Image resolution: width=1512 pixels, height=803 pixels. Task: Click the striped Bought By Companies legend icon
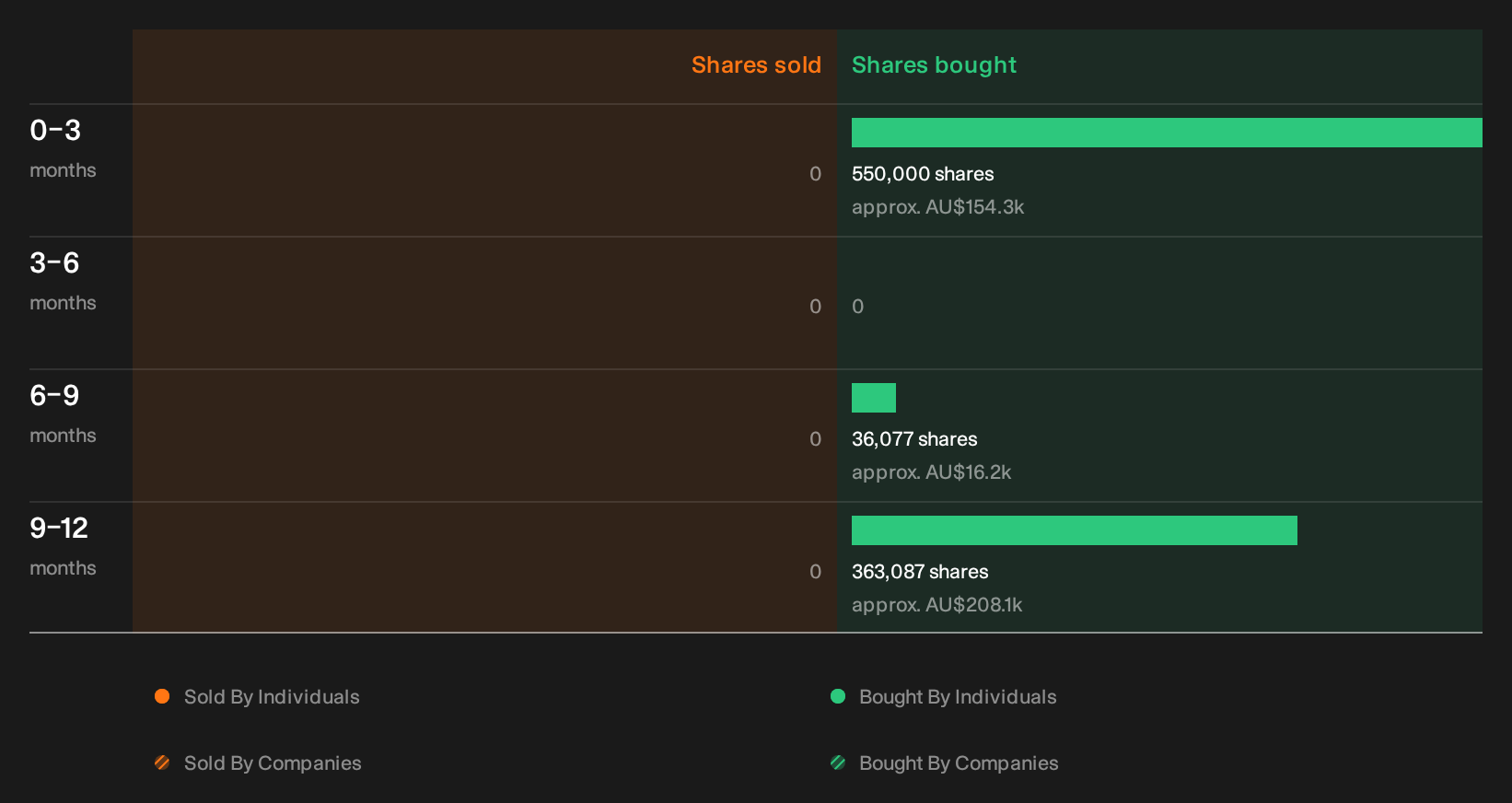[838, 762]
